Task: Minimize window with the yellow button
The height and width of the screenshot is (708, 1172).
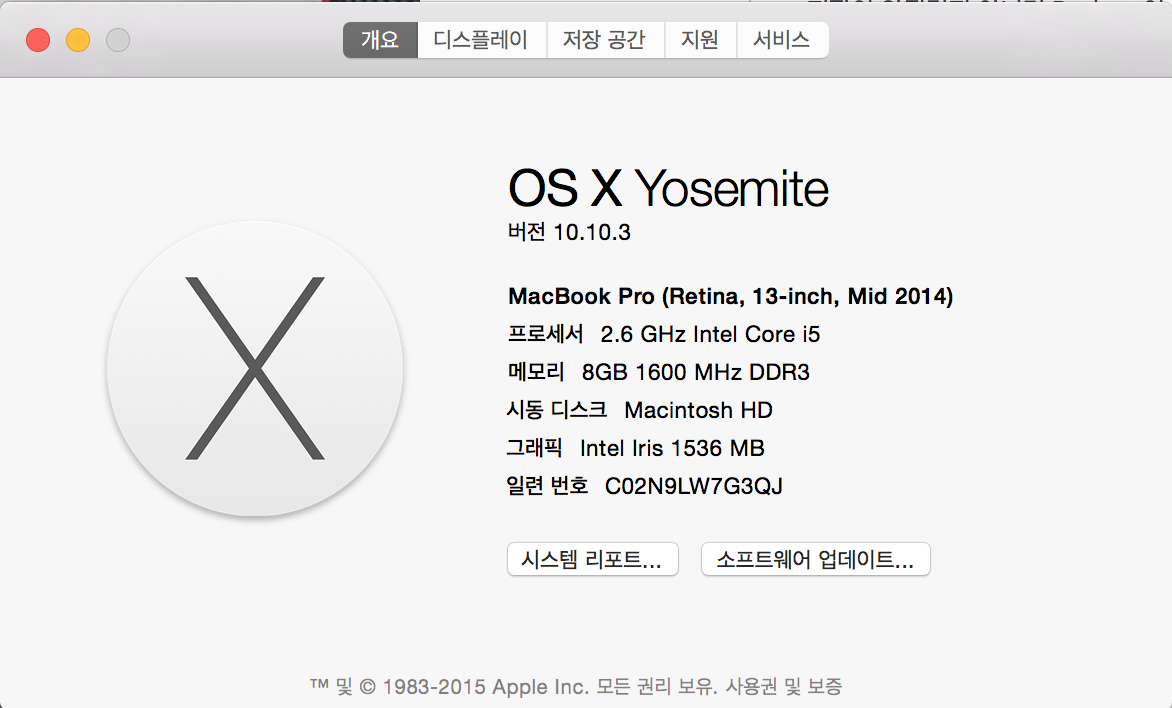Action: pos(78,40)
